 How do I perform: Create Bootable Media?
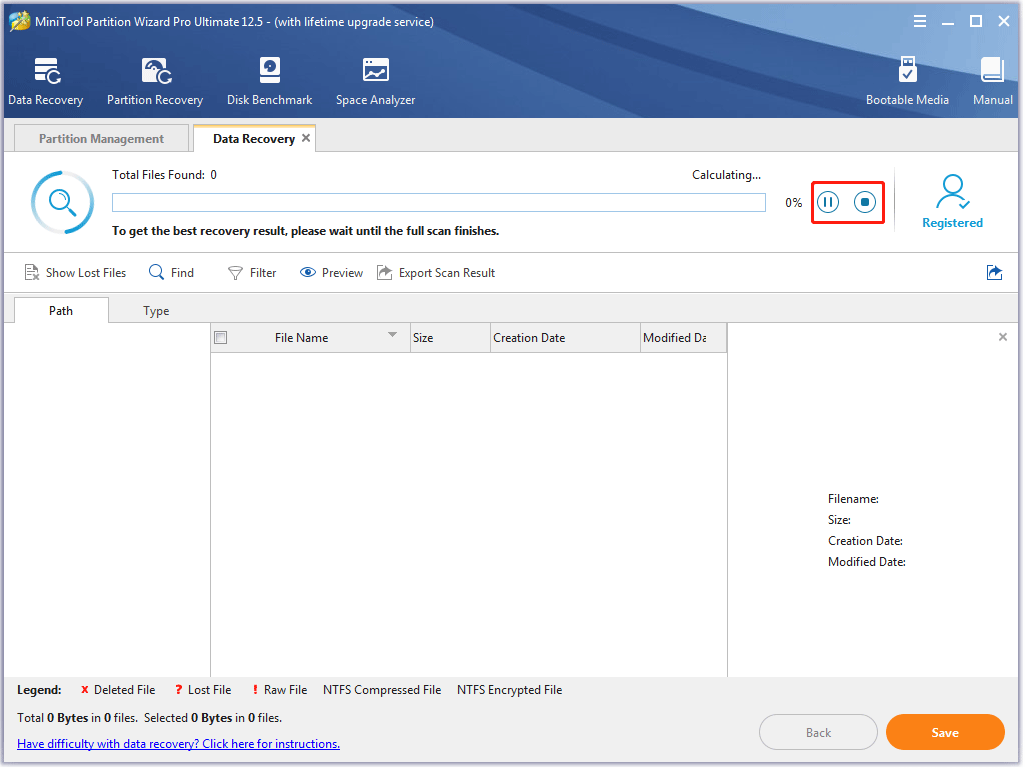[907, 82]
